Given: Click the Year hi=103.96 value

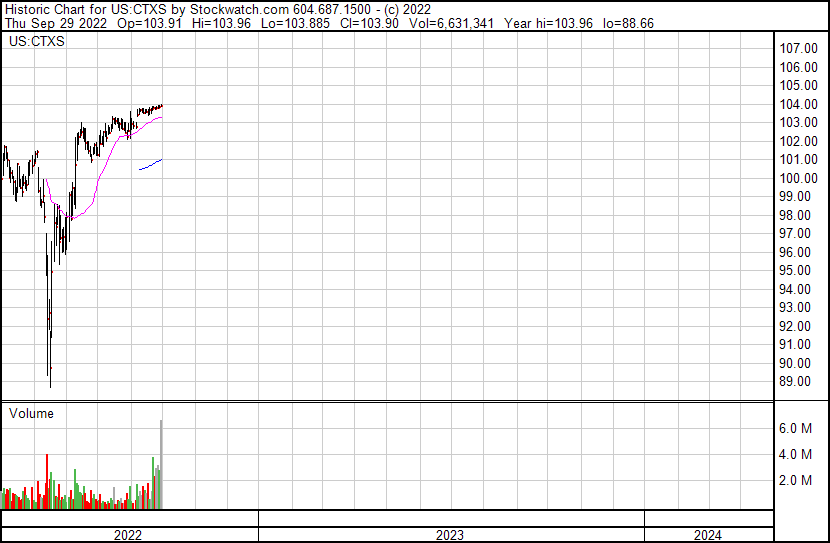Looking at the screenshot, I should coord(548,23).
